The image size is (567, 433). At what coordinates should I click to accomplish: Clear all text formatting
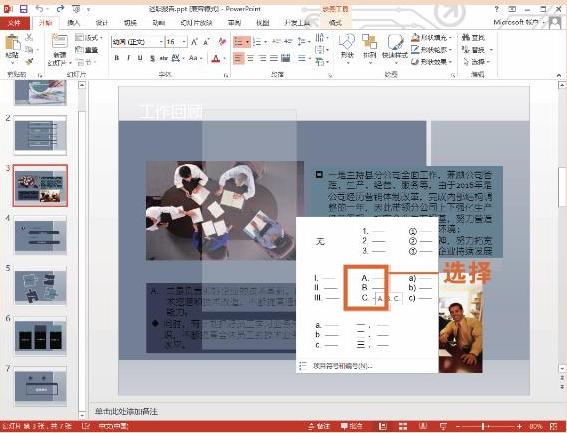coord(222,42)
